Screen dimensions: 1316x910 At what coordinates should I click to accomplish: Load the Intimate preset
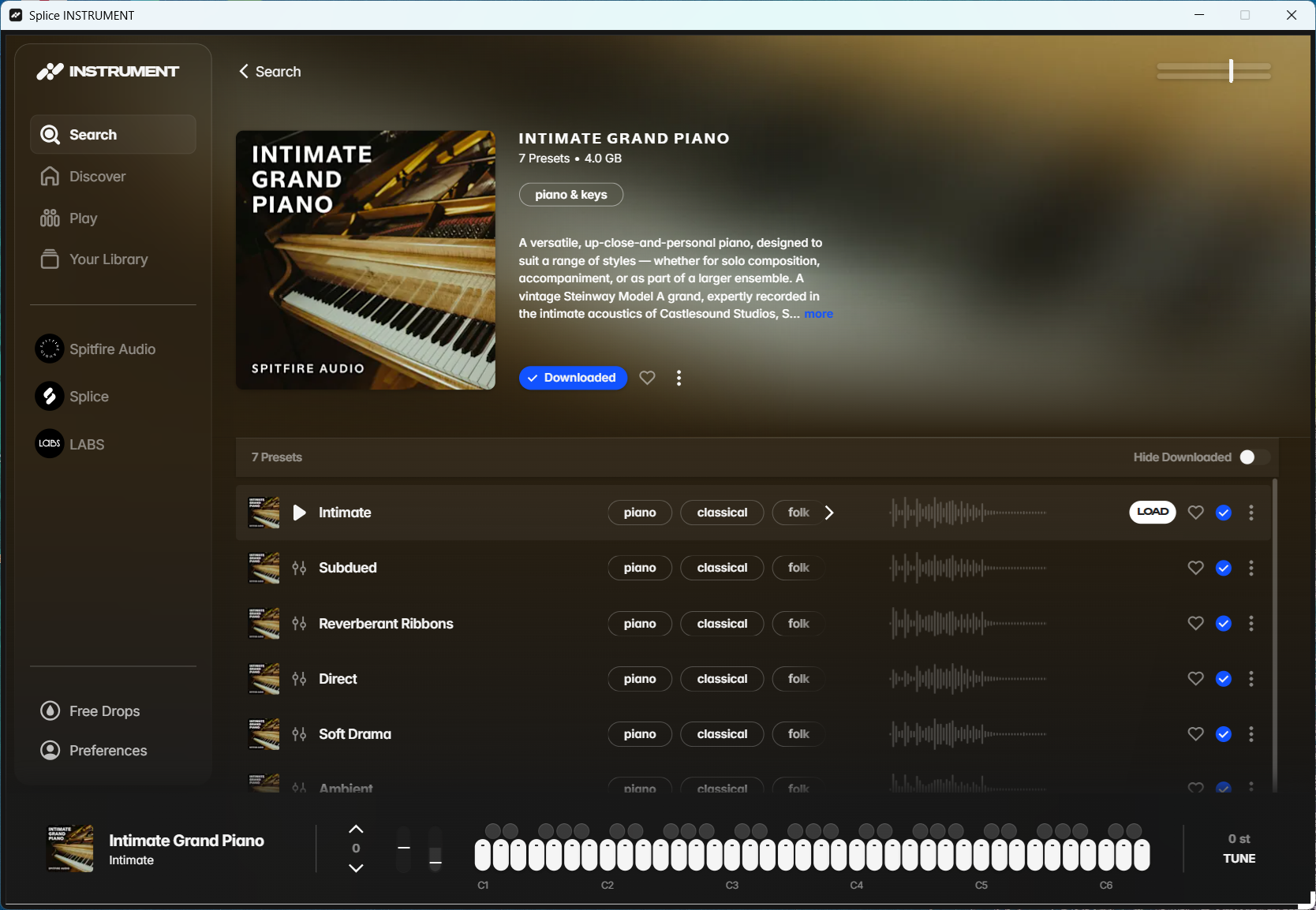pos(1153,512)
